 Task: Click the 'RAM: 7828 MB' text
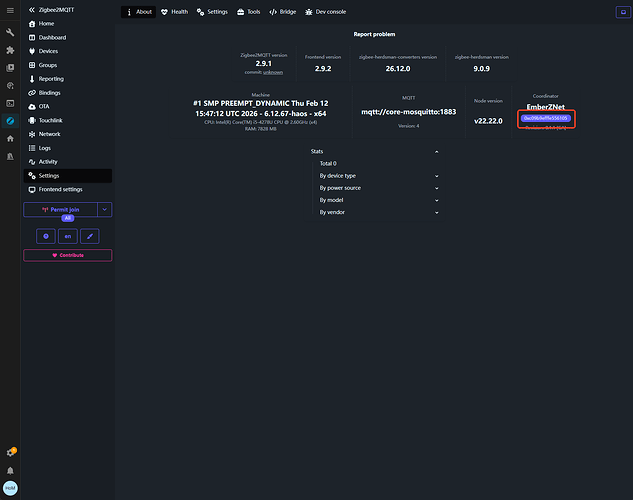(261, 129)
